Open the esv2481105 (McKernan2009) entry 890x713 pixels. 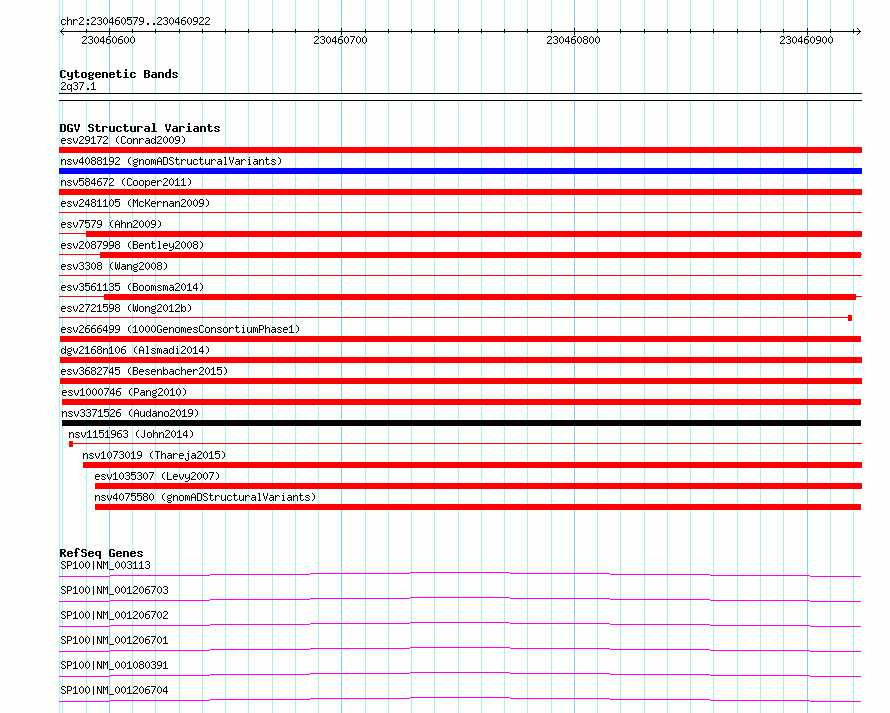point(135,203)
